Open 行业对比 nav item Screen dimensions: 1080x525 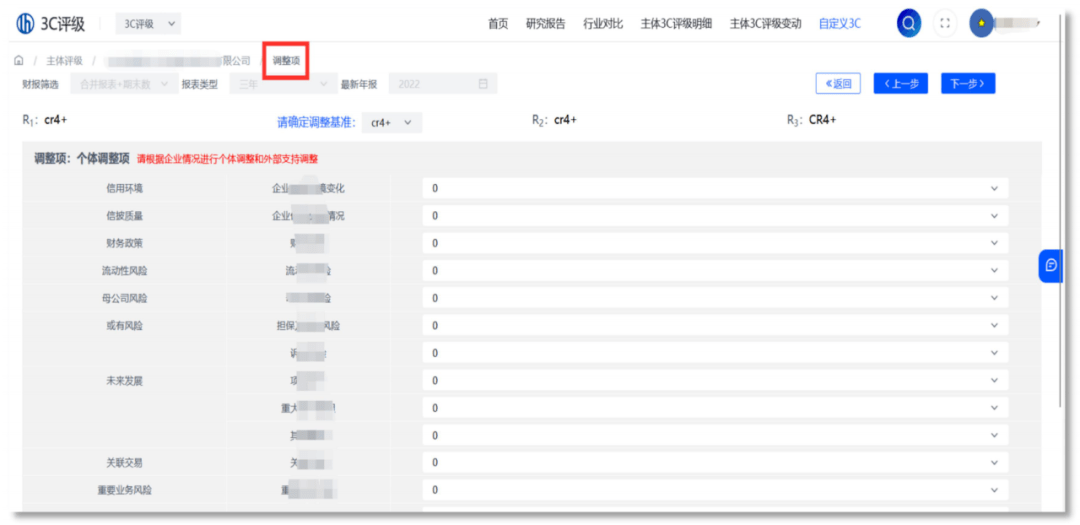pyautogui.click(x=603, y=24)
